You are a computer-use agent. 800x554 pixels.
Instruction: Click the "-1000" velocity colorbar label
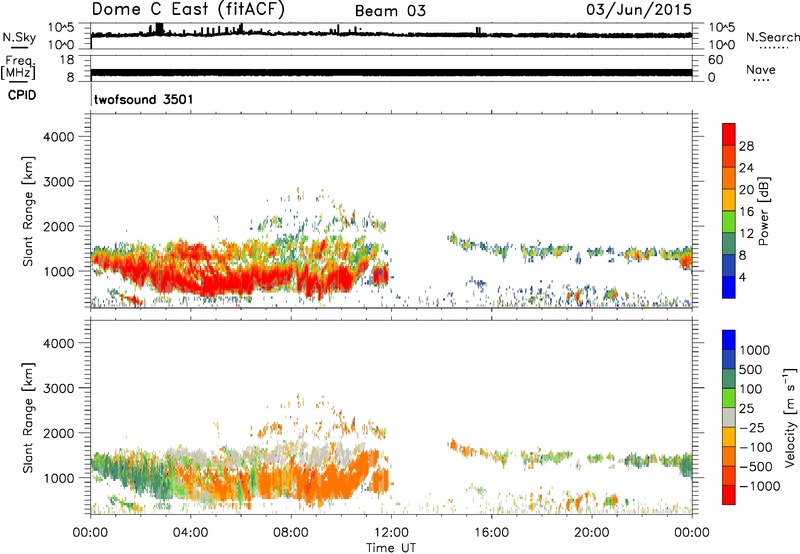[x=759, y=486]
